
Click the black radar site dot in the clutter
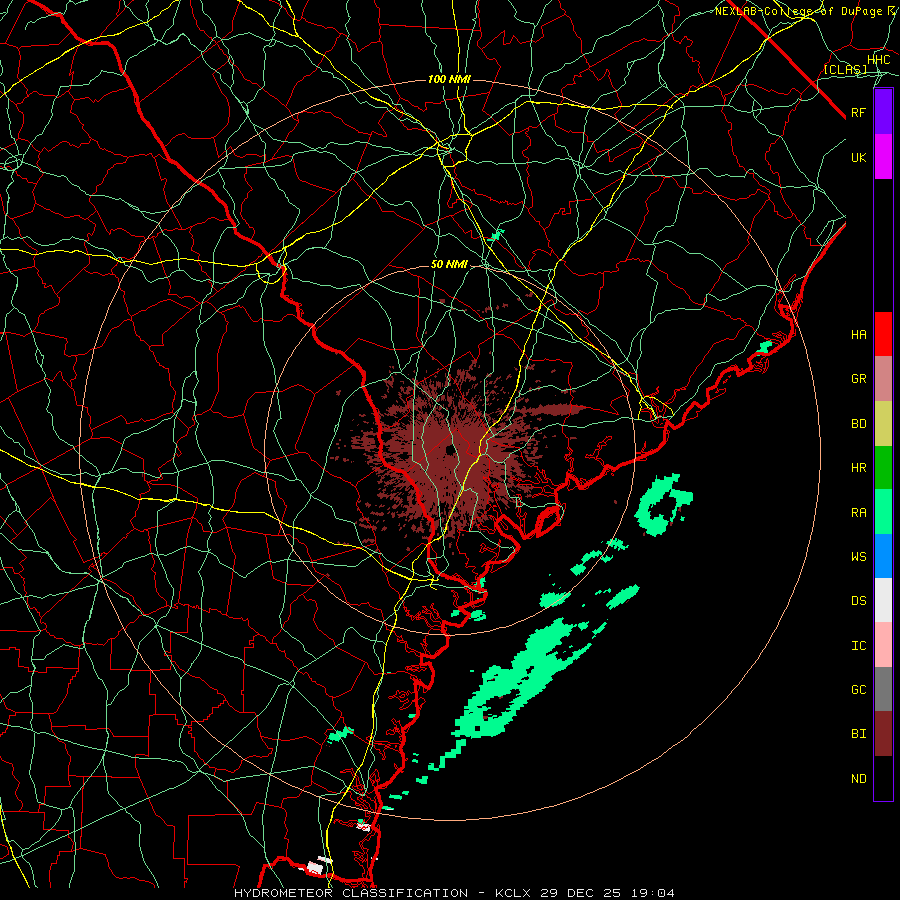point(448,449)
